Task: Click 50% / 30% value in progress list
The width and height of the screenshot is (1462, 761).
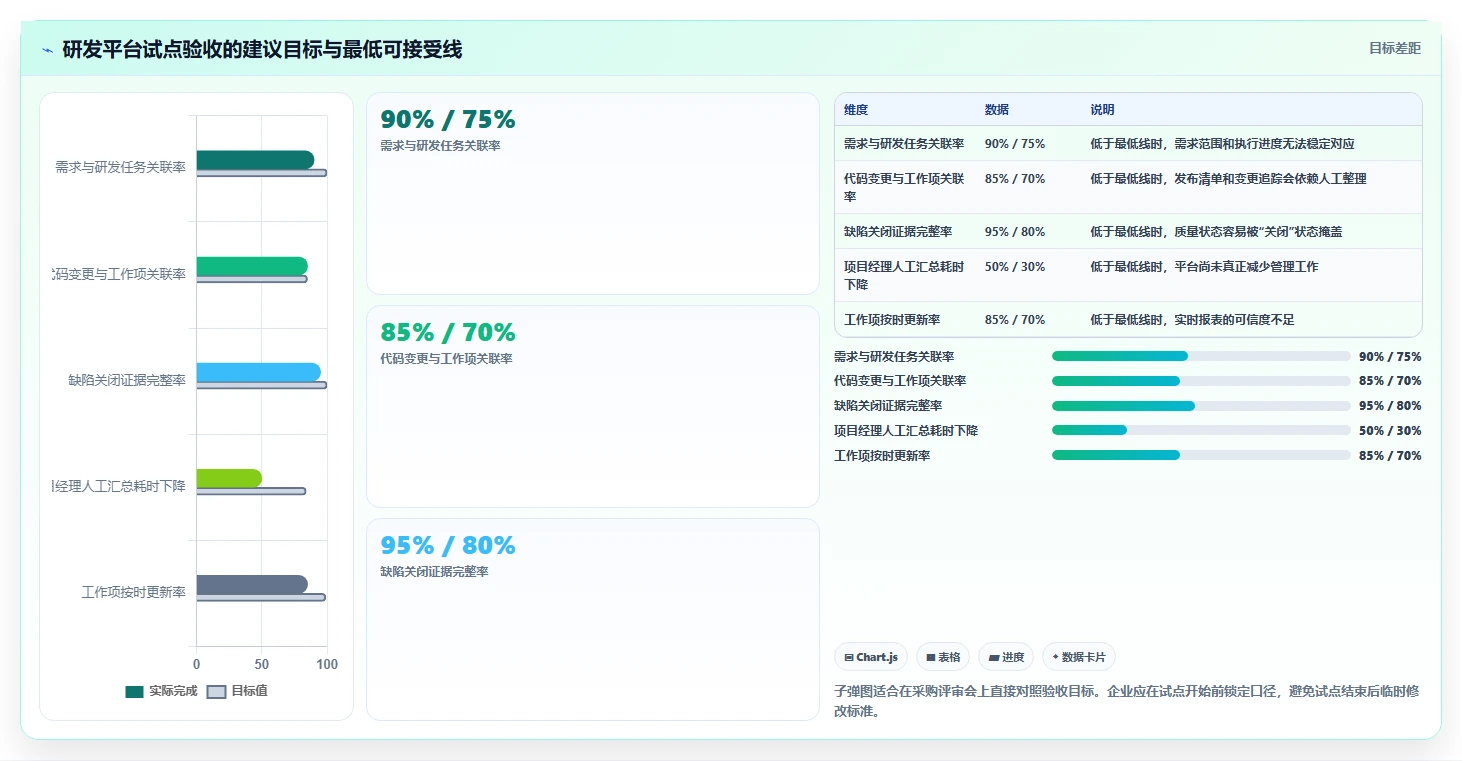Action: [x=1390, y=431]
